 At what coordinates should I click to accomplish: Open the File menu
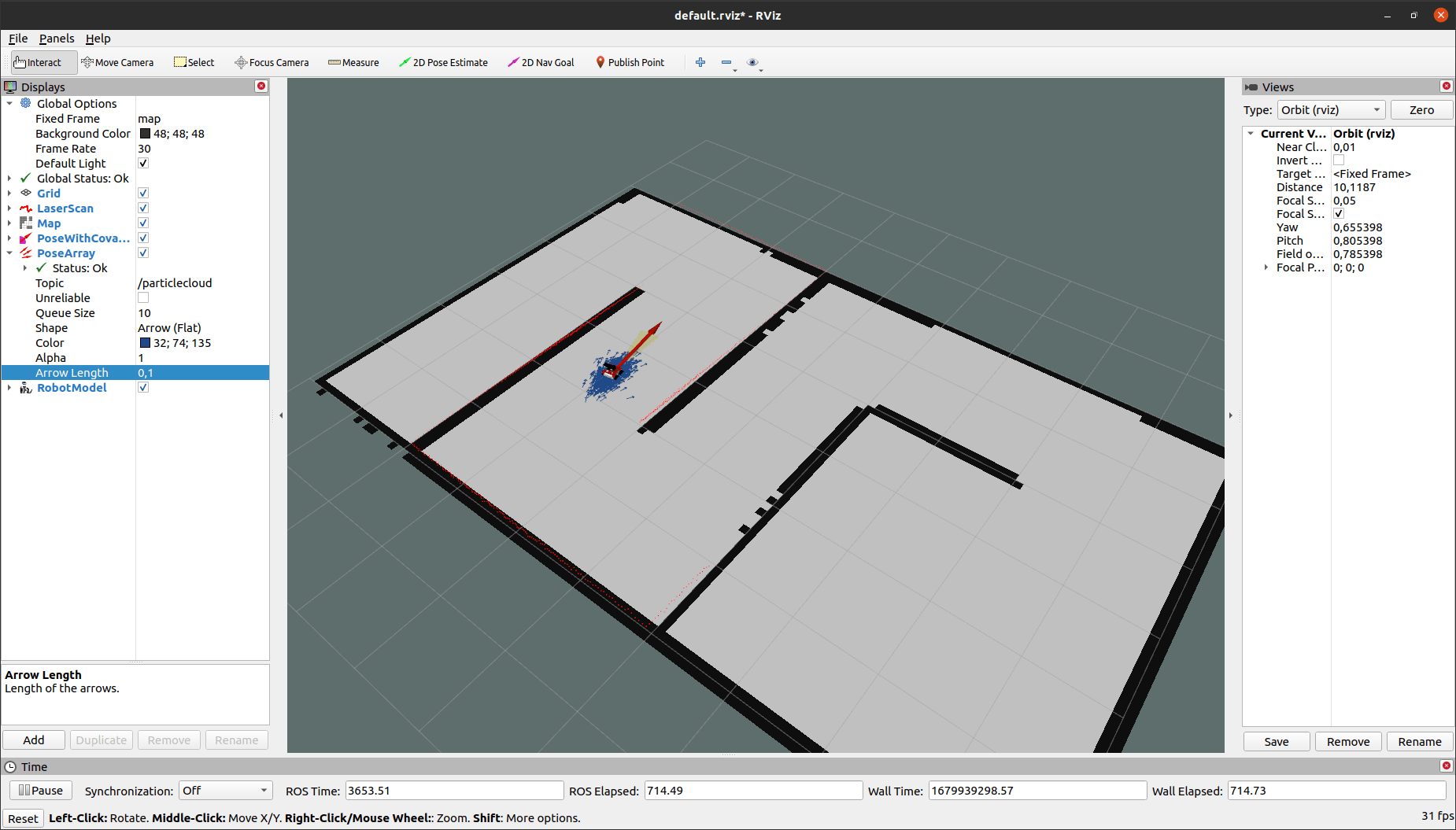18,39
